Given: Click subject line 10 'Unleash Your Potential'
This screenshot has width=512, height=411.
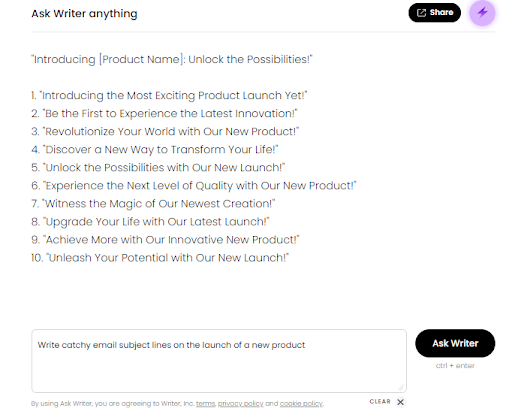Looking at the screenshot, I should 160,258.
